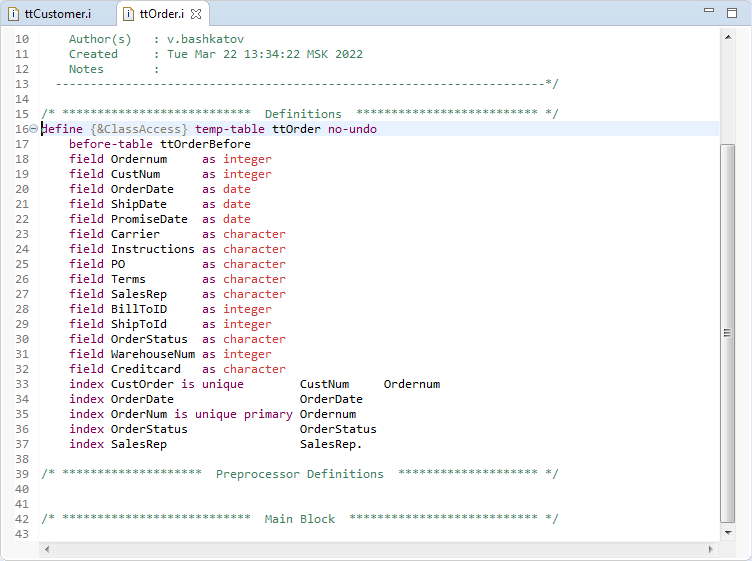752x561 pixels.
Task: Click 'character' type on line 23
Action: click(254, 234)
